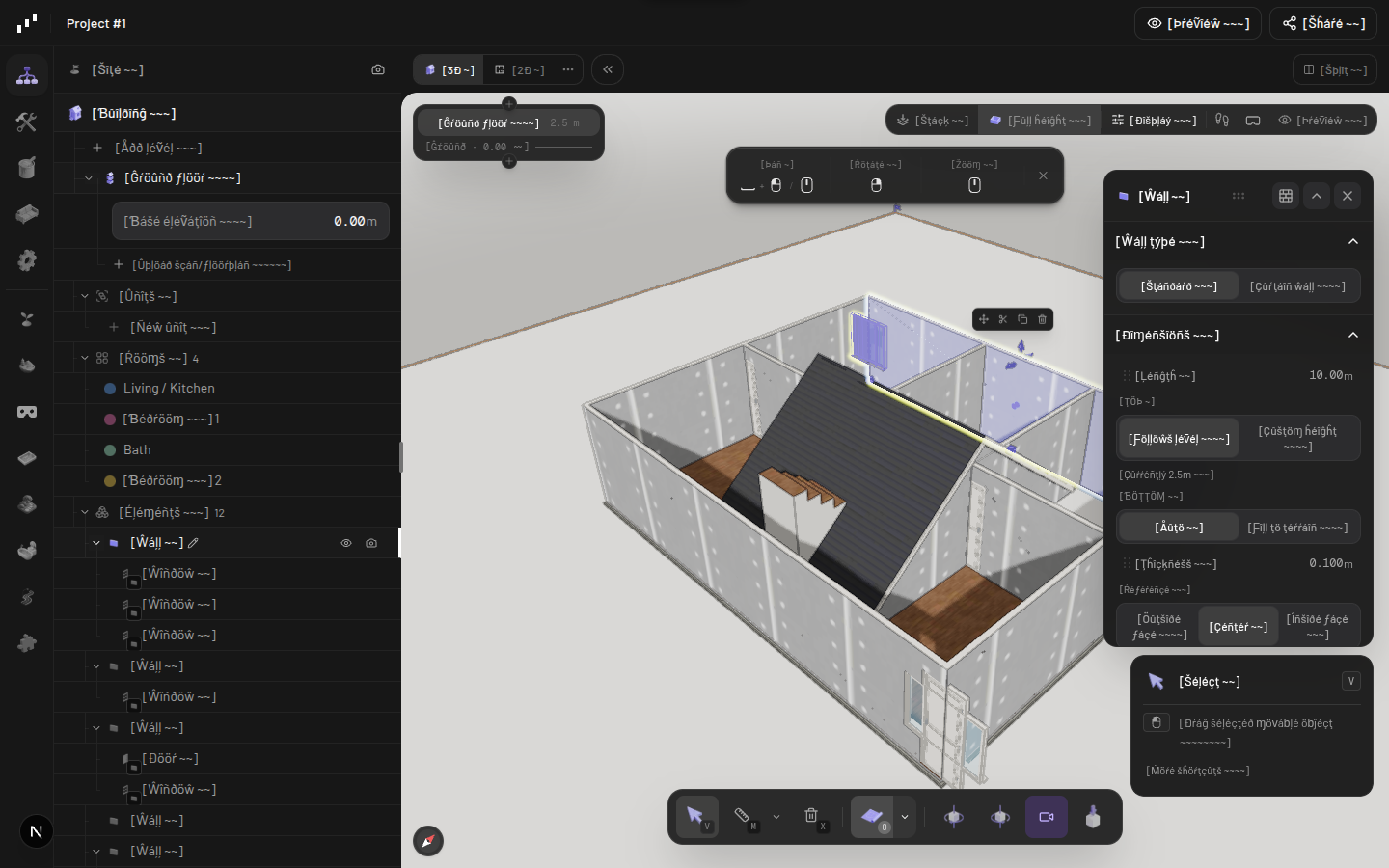1389x868 pixels.
Task: Select the Full height view option
Action: click(1040, 121)
